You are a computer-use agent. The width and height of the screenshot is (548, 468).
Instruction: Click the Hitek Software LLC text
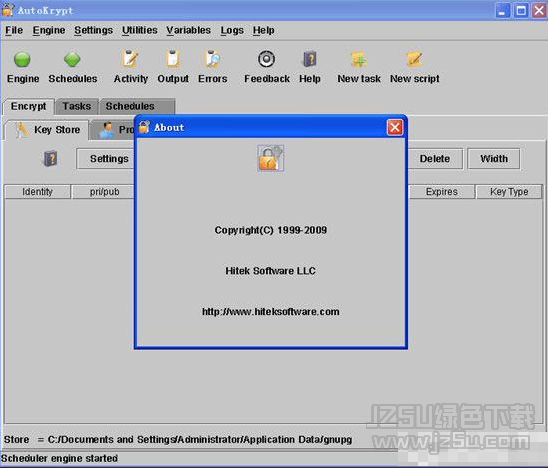click(x=270, y=271)
